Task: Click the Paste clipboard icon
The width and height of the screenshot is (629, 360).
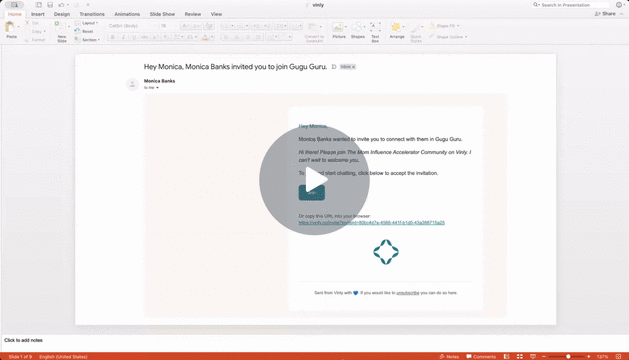Action: (10, 27)
